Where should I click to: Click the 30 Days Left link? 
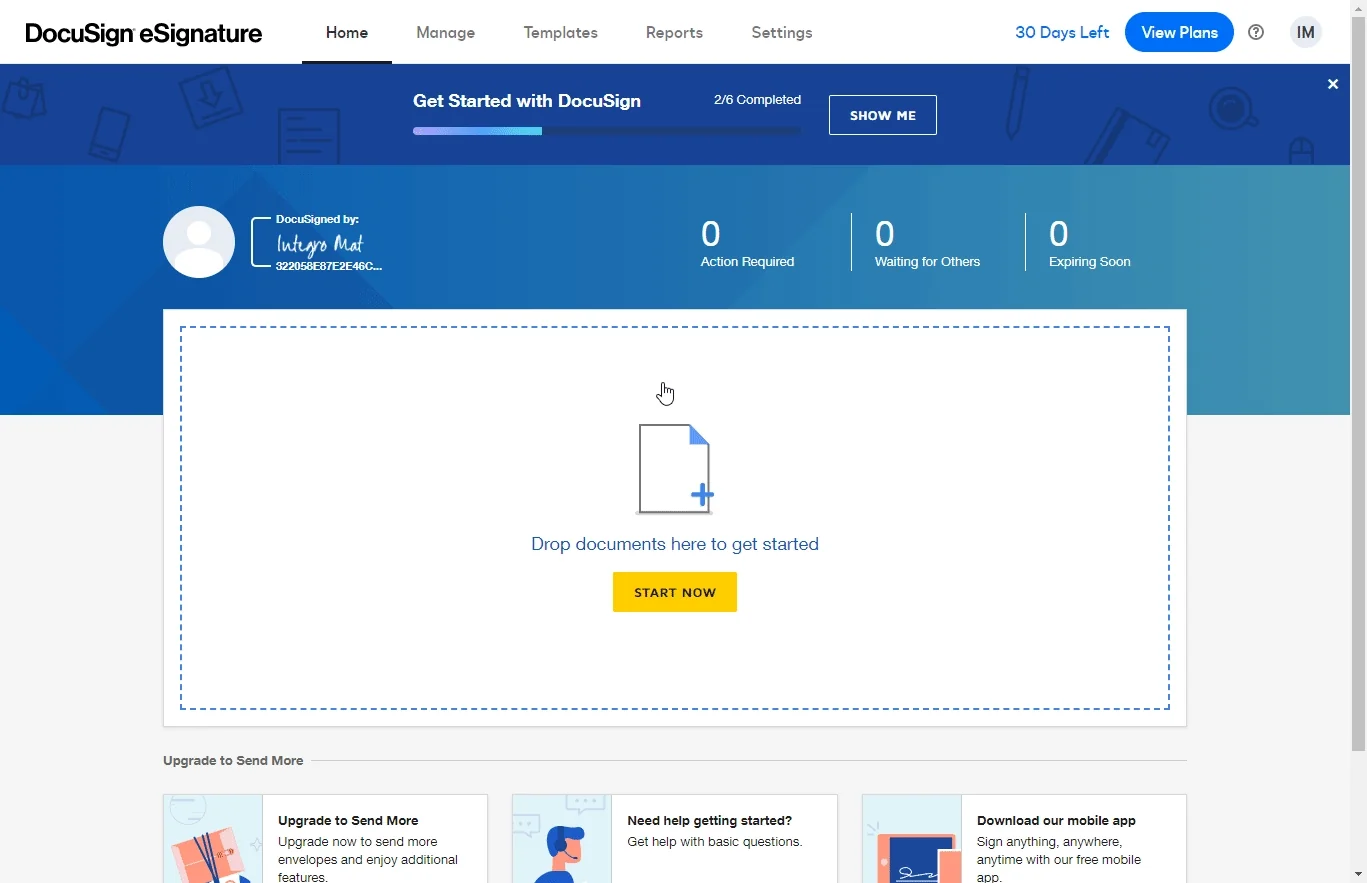1062,32
